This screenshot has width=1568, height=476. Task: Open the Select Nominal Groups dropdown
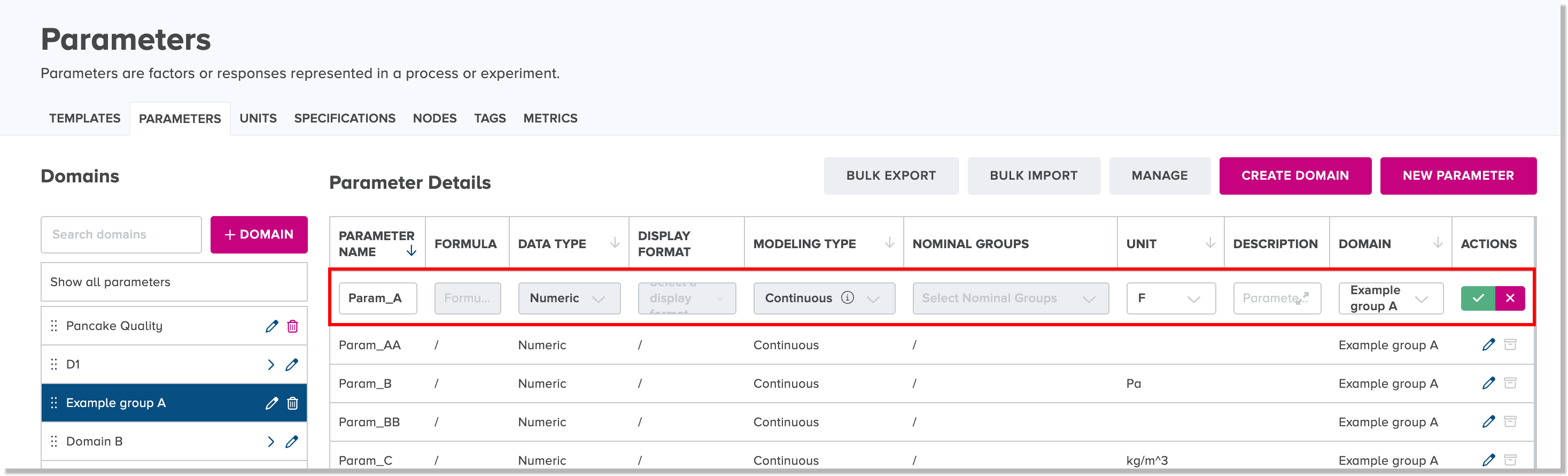pos(1011,298)
